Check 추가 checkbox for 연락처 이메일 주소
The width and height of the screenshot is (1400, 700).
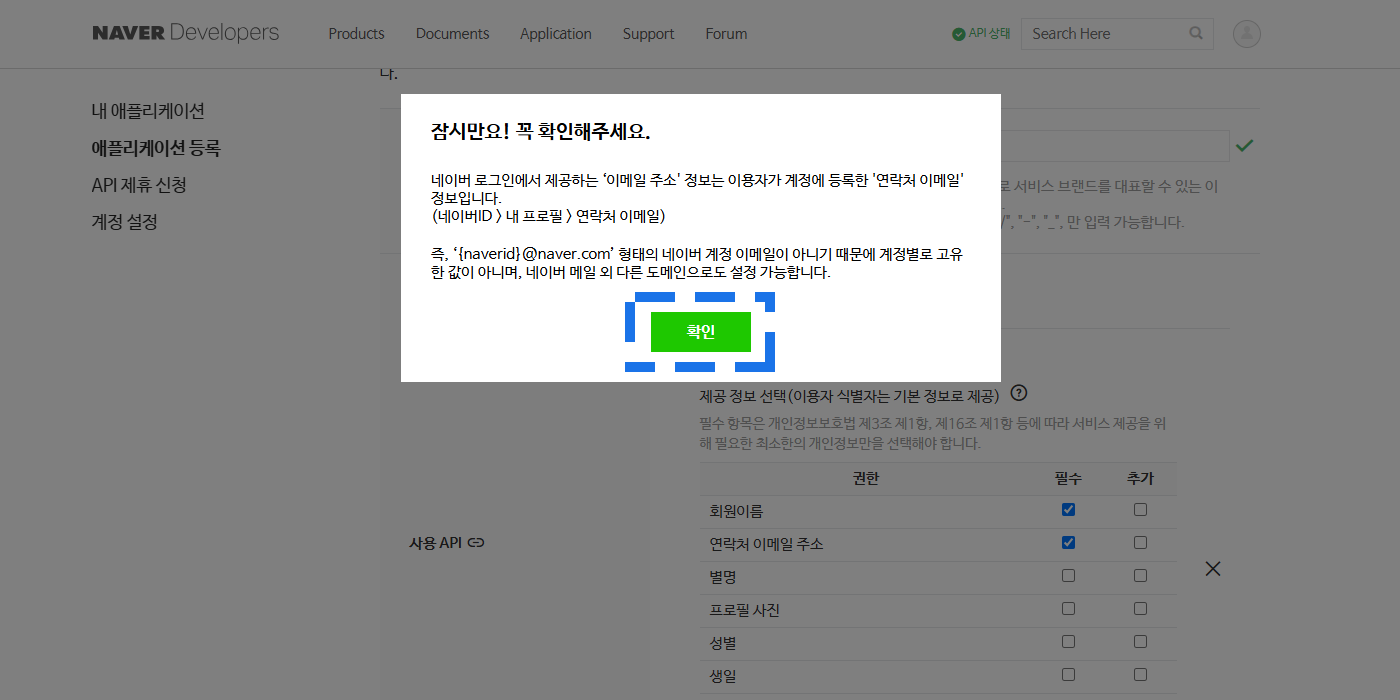click(x=1140, y=543)
